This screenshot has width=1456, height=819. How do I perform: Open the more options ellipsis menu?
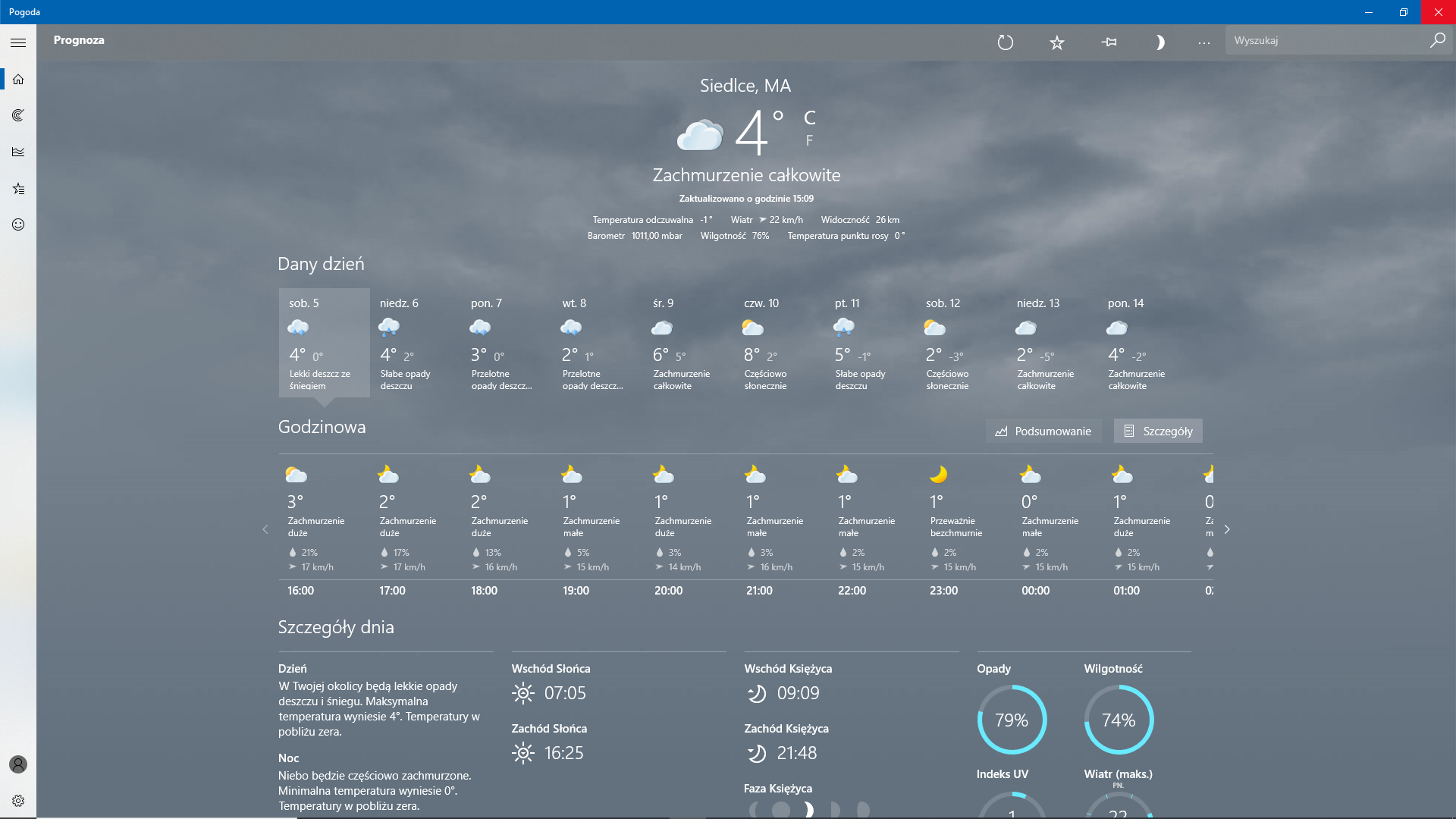pyautogui.click(x=1204, y=42)
